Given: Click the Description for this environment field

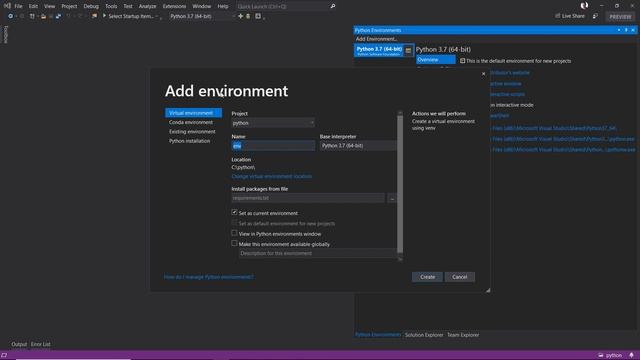Looking at the screenshot, I should point(317,253).
